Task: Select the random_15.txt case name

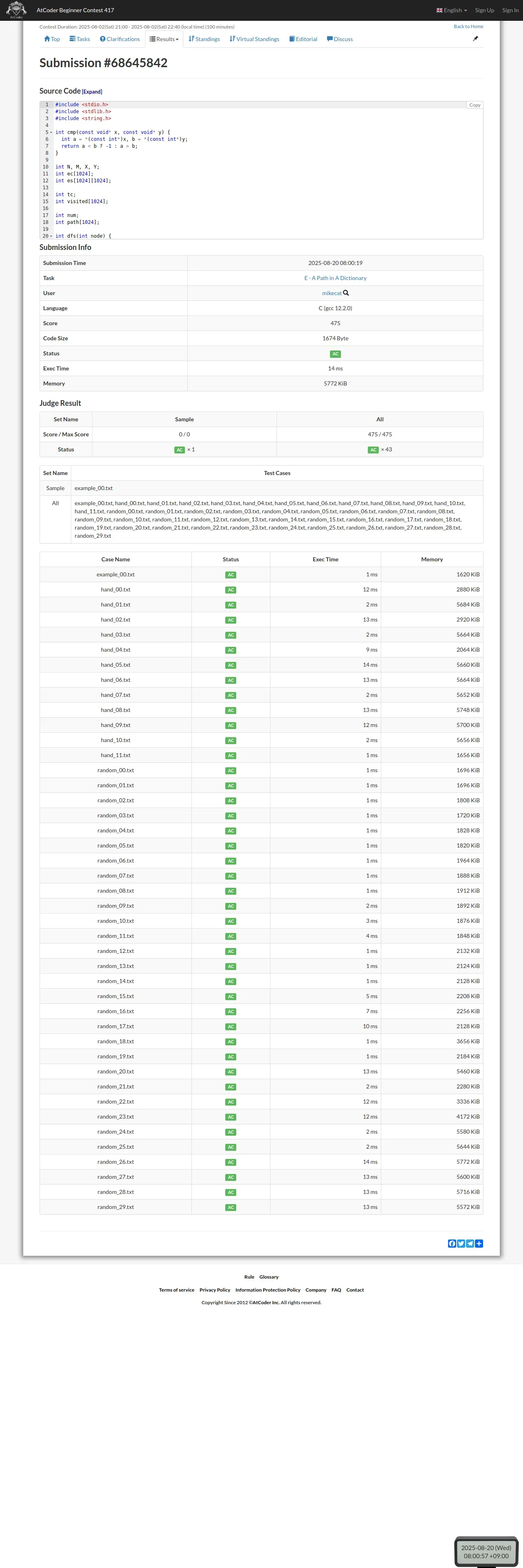Action: point(116,996)
